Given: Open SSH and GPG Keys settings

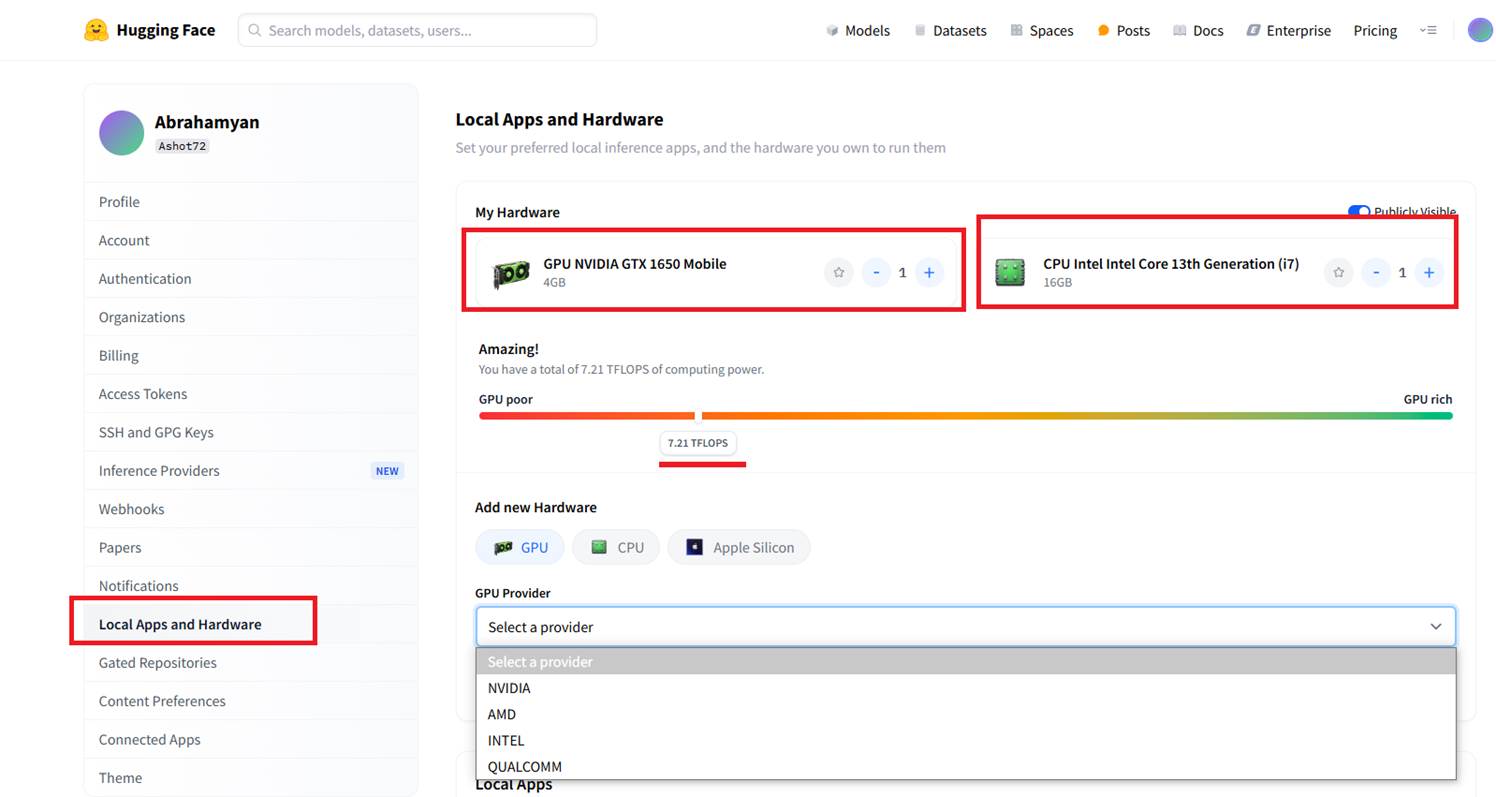Looking at the screenshot, I should pos(250,432).
